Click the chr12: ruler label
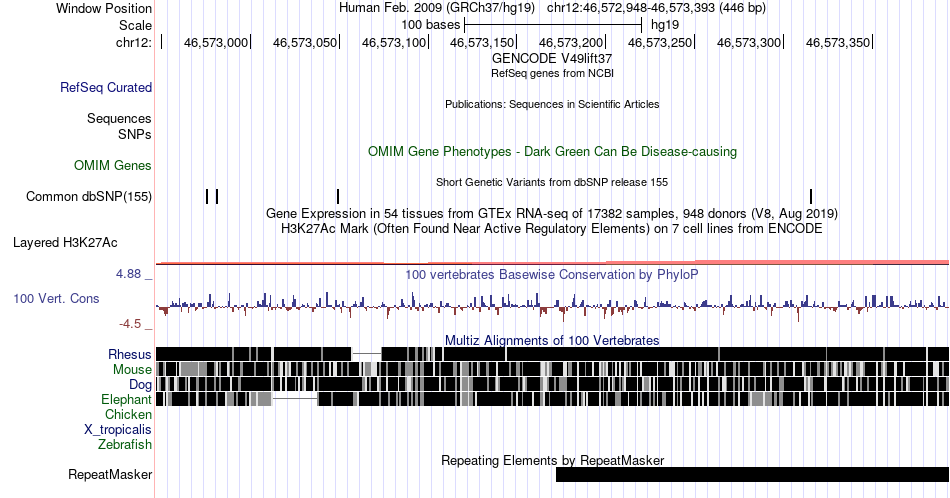 (x=134, y=42)
